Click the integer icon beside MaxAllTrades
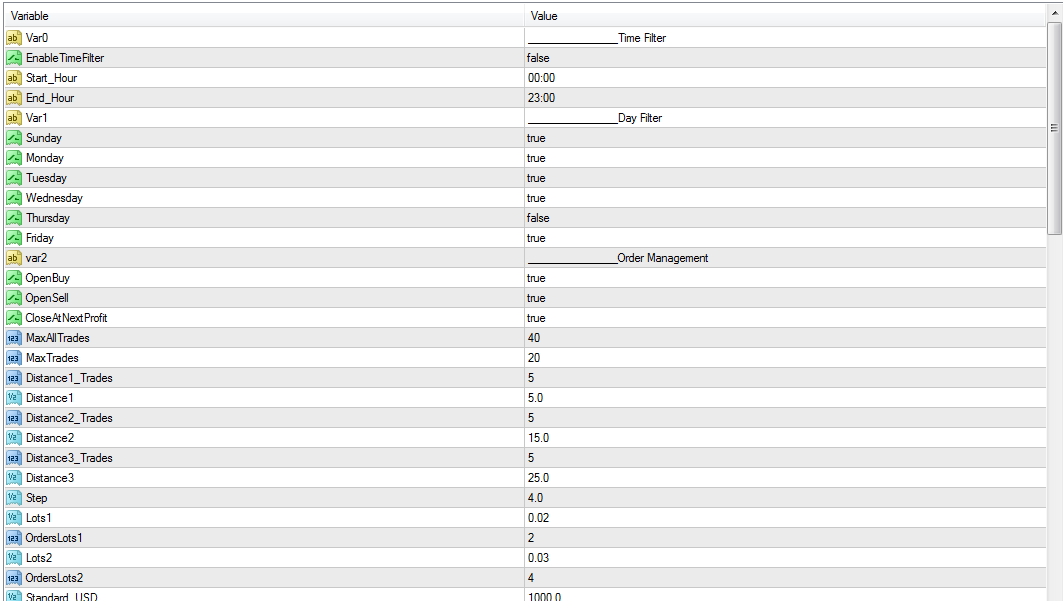This screenshot has height=601, width=1063. (x=14, y=337)
